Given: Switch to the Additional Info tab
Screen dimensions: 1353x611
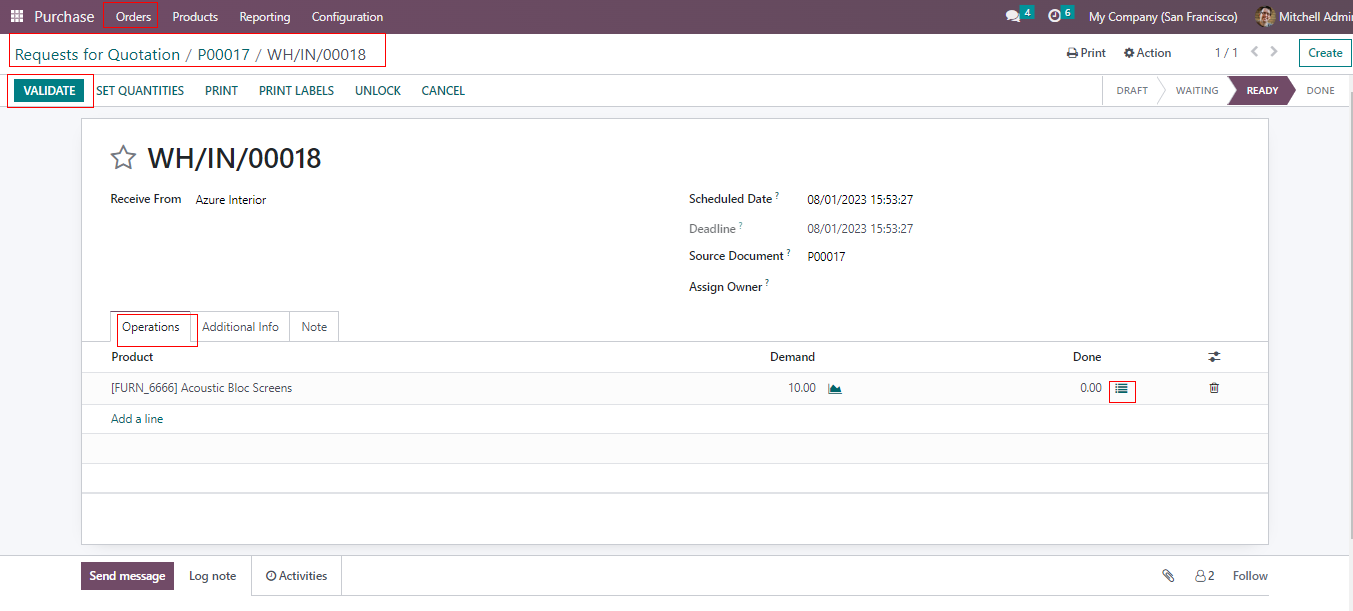Looking at the screenshot, I should point(240,327).
